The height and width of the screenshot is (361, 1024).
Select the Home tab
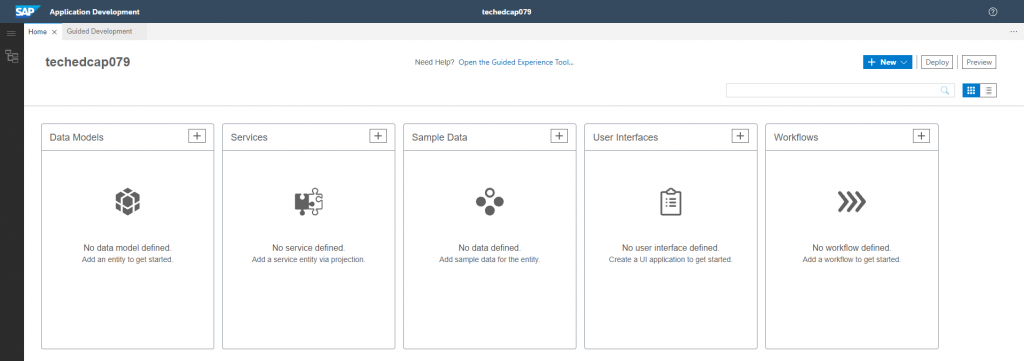coord(37,32)
